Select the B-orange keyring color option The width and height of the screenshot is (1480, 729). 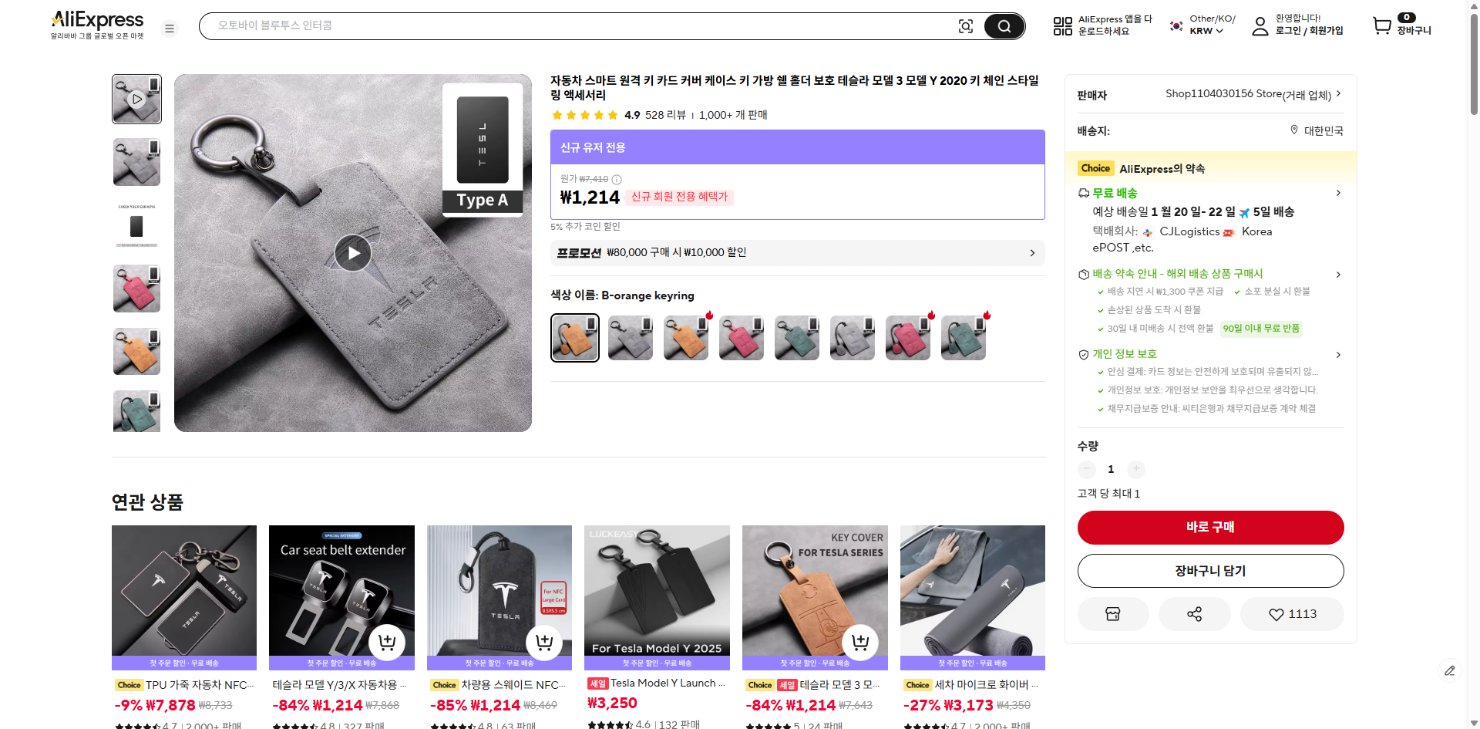point(575,337)
